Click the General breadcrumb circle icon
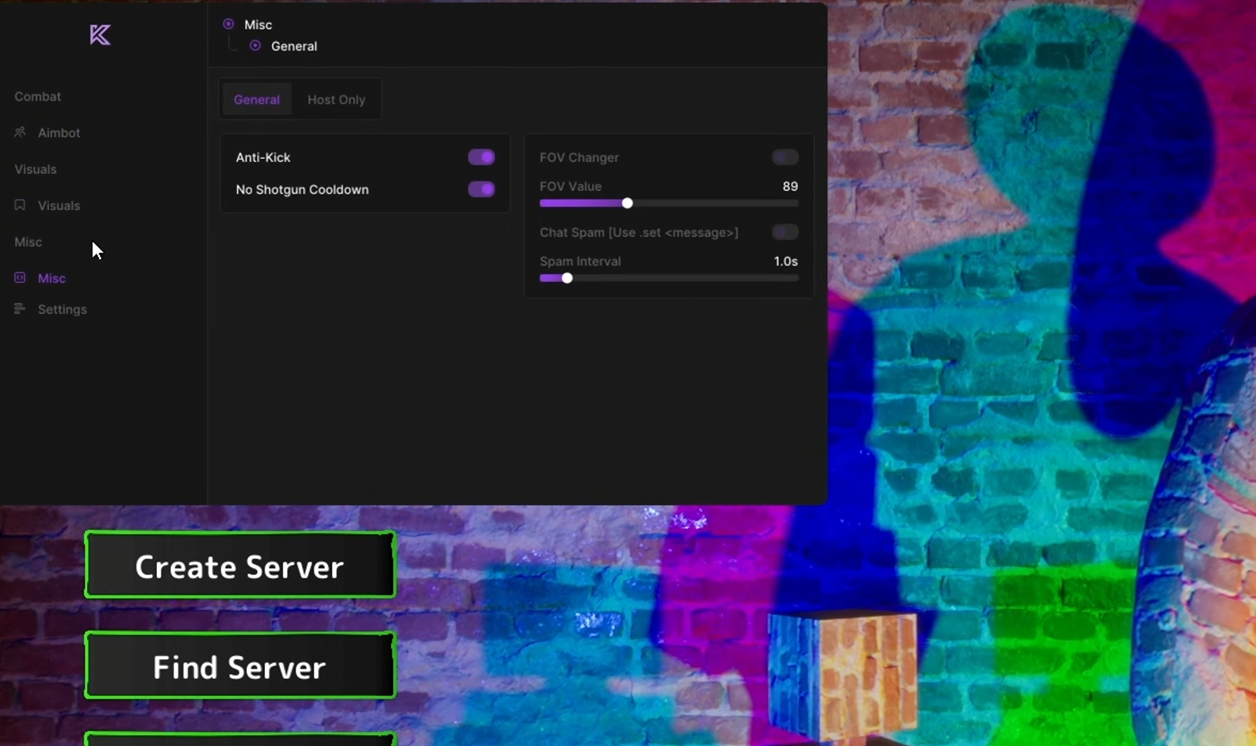 click(256, 46)
